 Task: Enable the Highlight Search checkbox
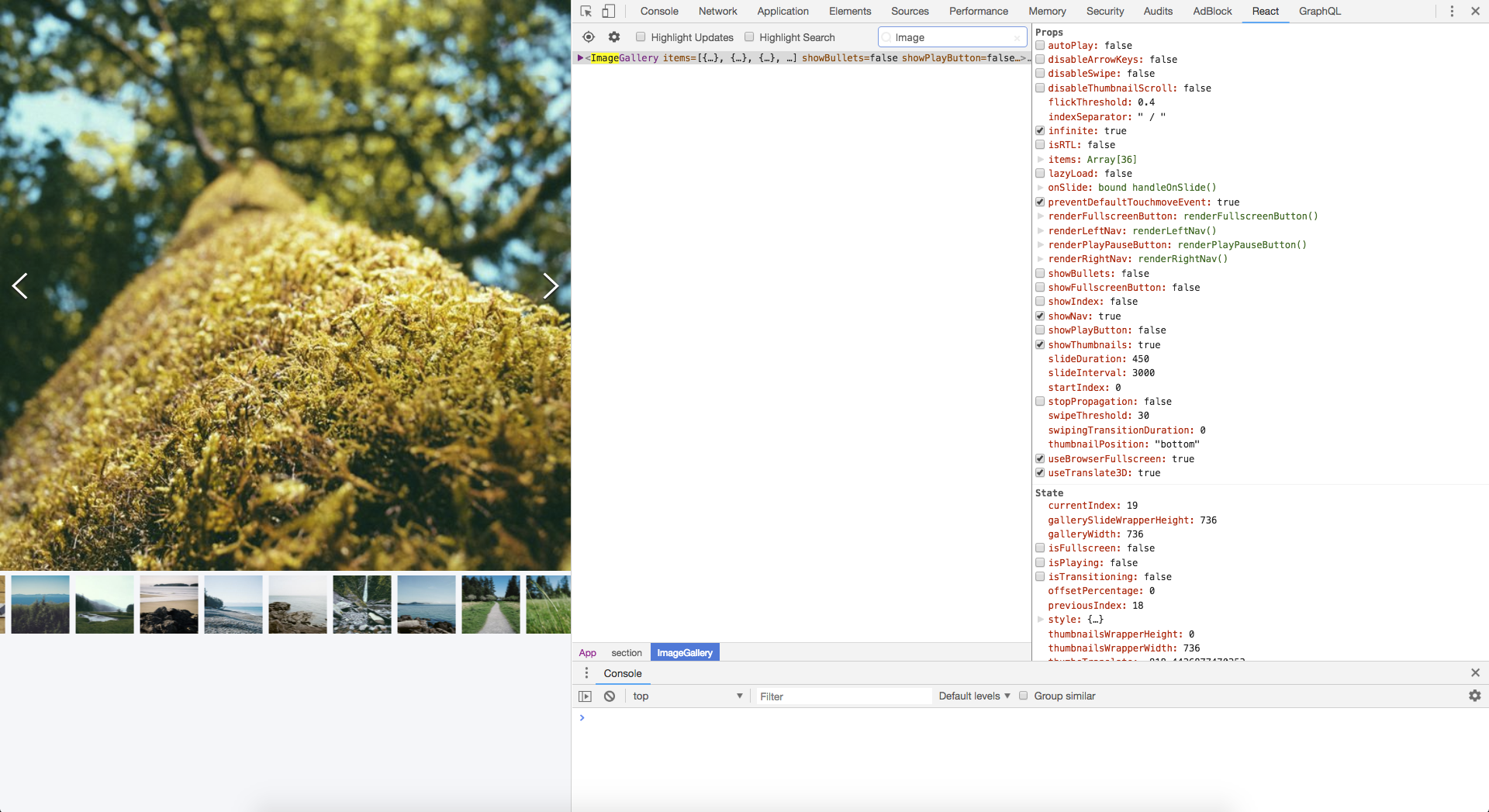[749, 36]
